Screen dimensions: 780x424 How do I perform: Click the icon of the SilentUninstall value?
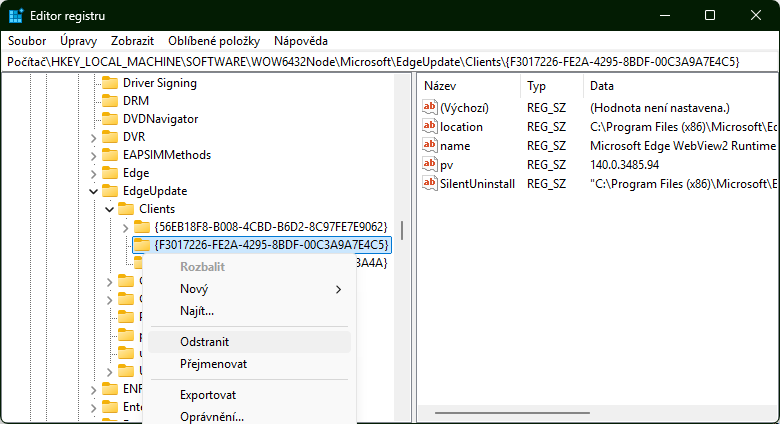(x=430, y=184)
